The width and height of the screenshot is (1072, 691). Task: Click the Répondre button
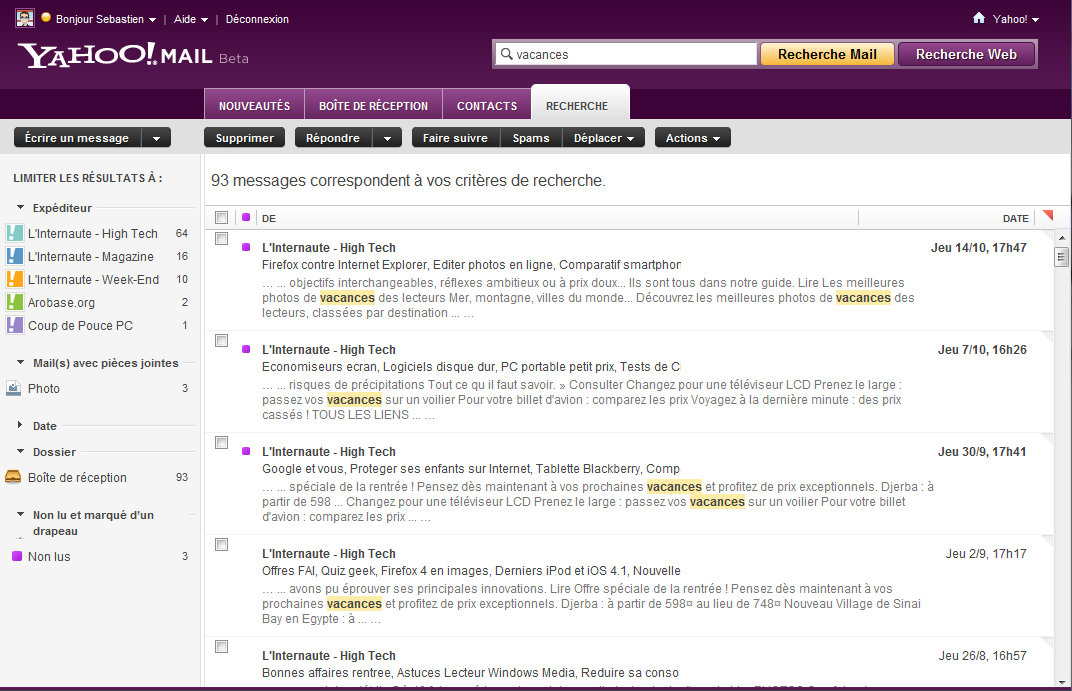click(x=333, y=138)
